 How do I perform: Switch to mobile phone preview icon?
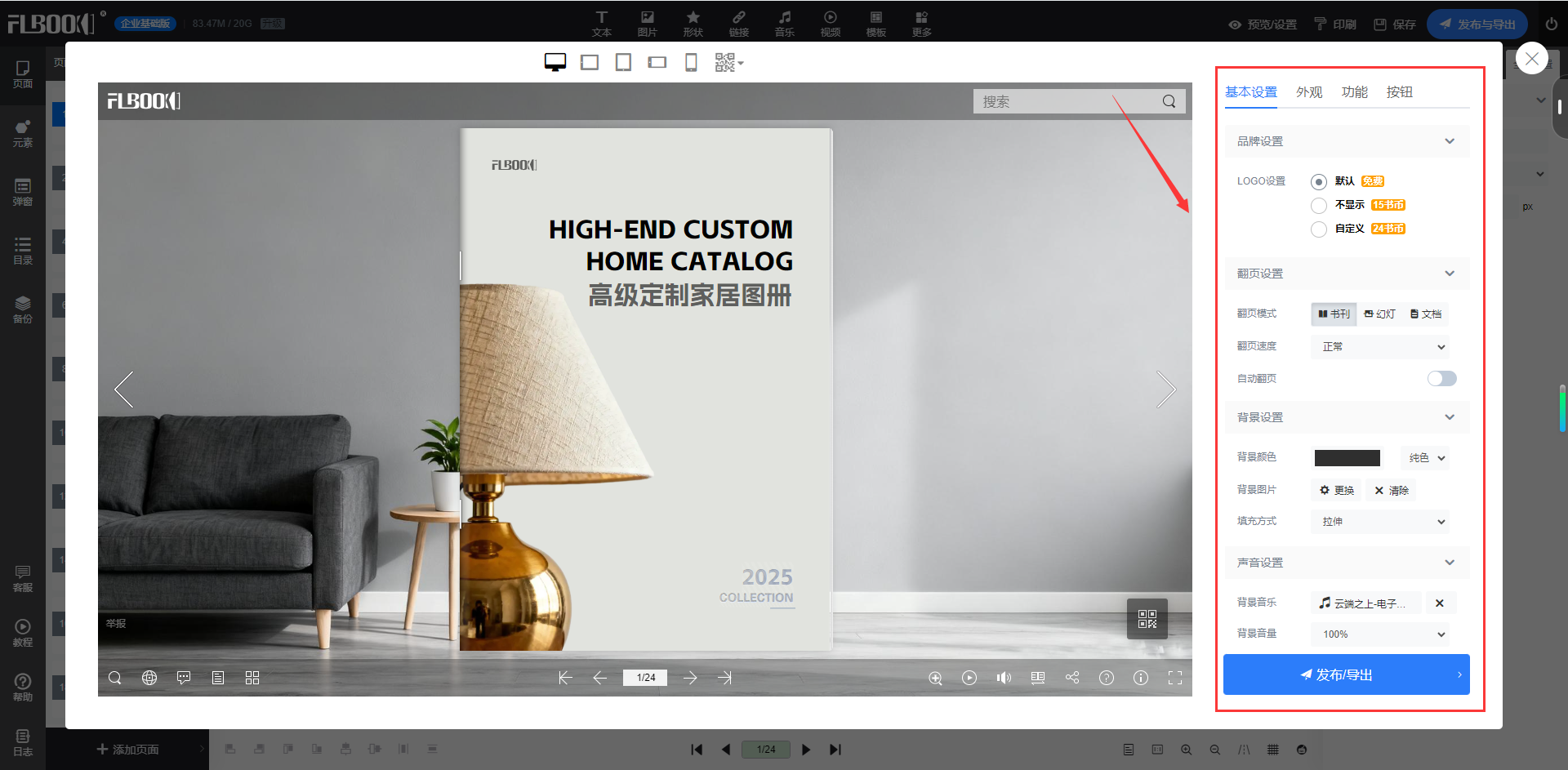click(x=691, y=62)
